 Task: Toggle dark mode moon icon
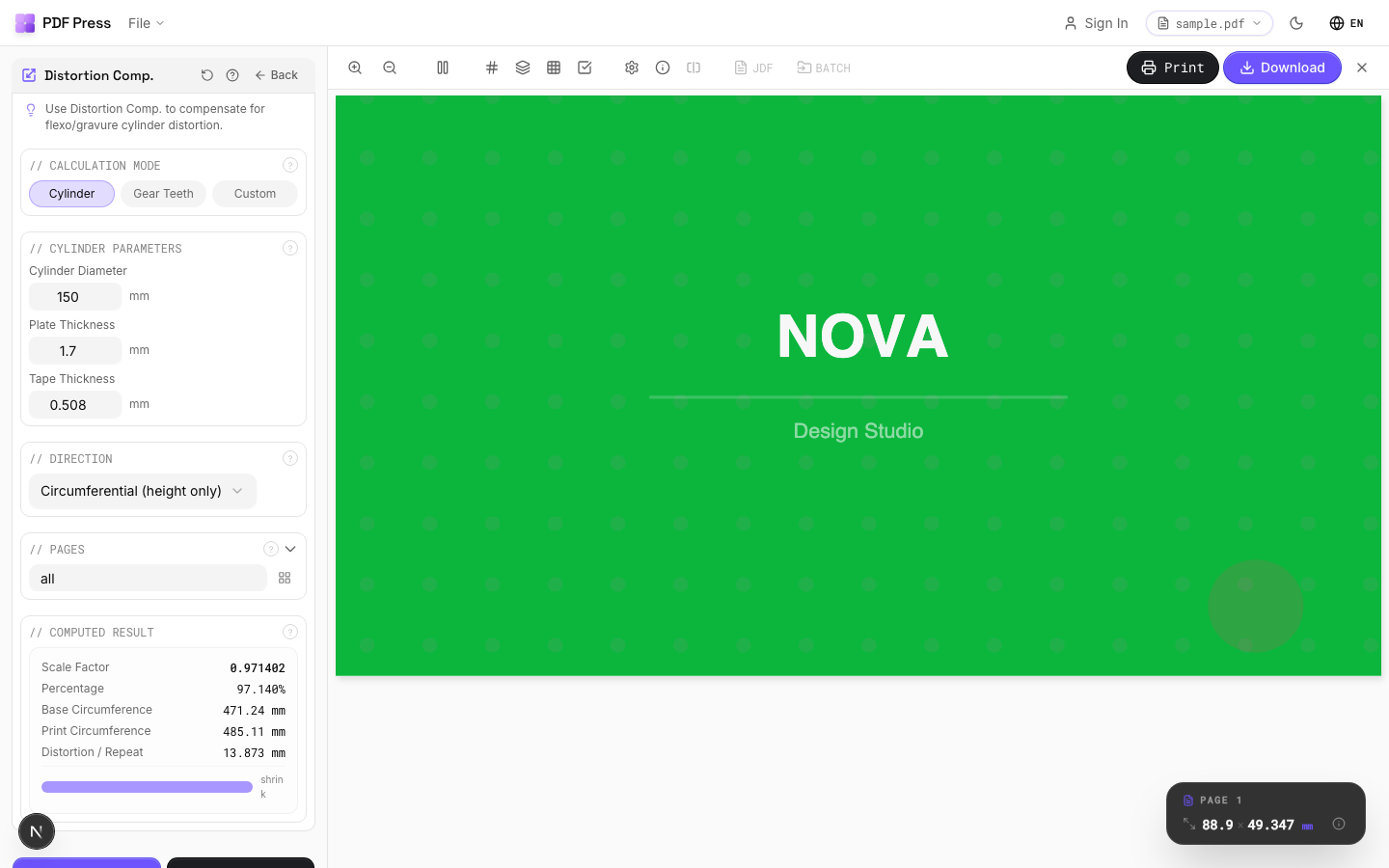pyautogui.click(x=1296, y=23)
